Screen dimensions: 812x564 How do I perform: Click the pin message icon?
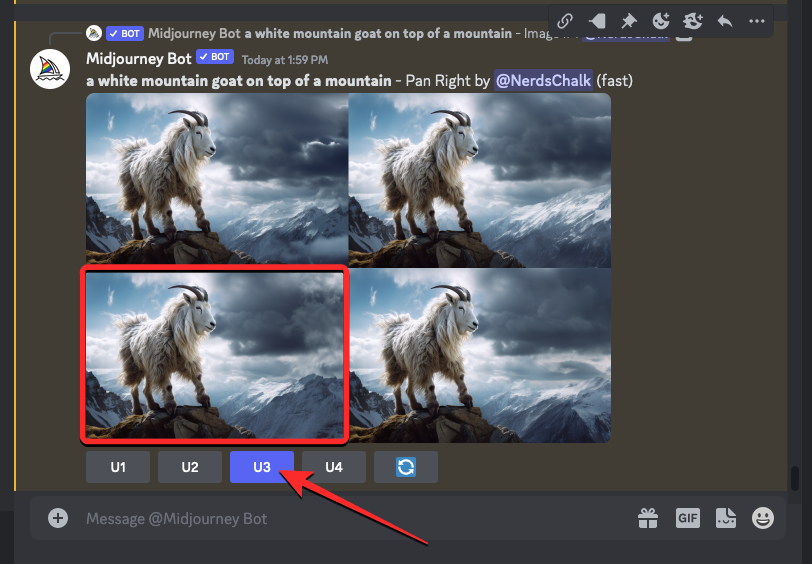(x=629, y=21)
